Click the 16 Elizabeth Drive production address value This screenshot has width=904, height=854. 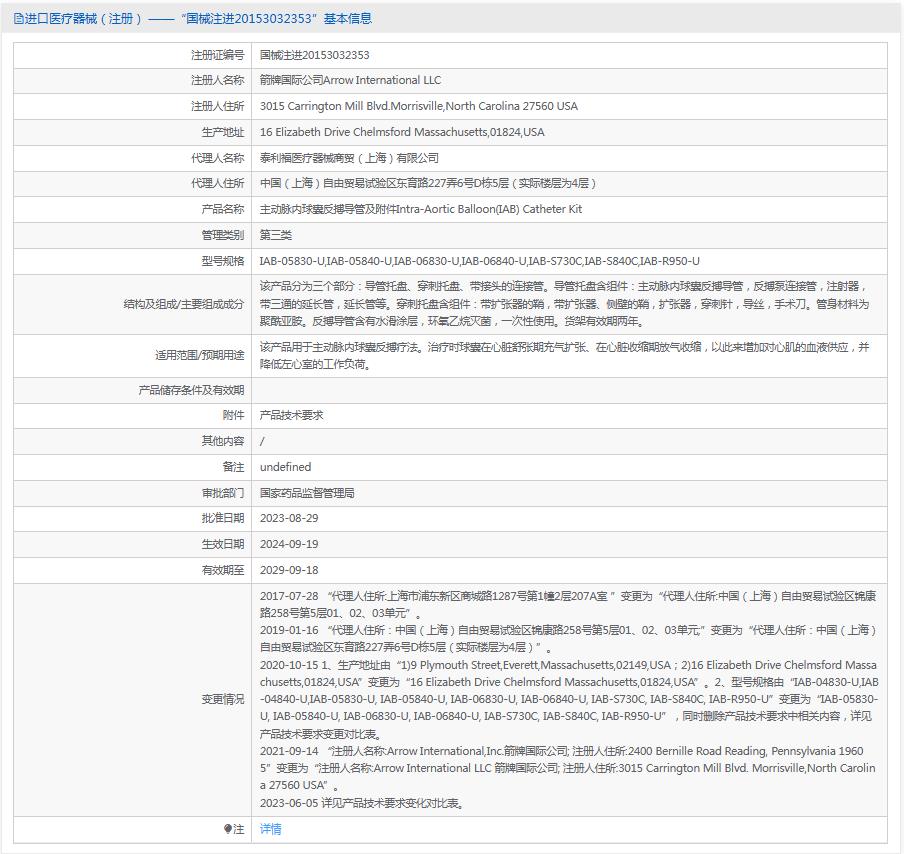click(x=401, y=132)
